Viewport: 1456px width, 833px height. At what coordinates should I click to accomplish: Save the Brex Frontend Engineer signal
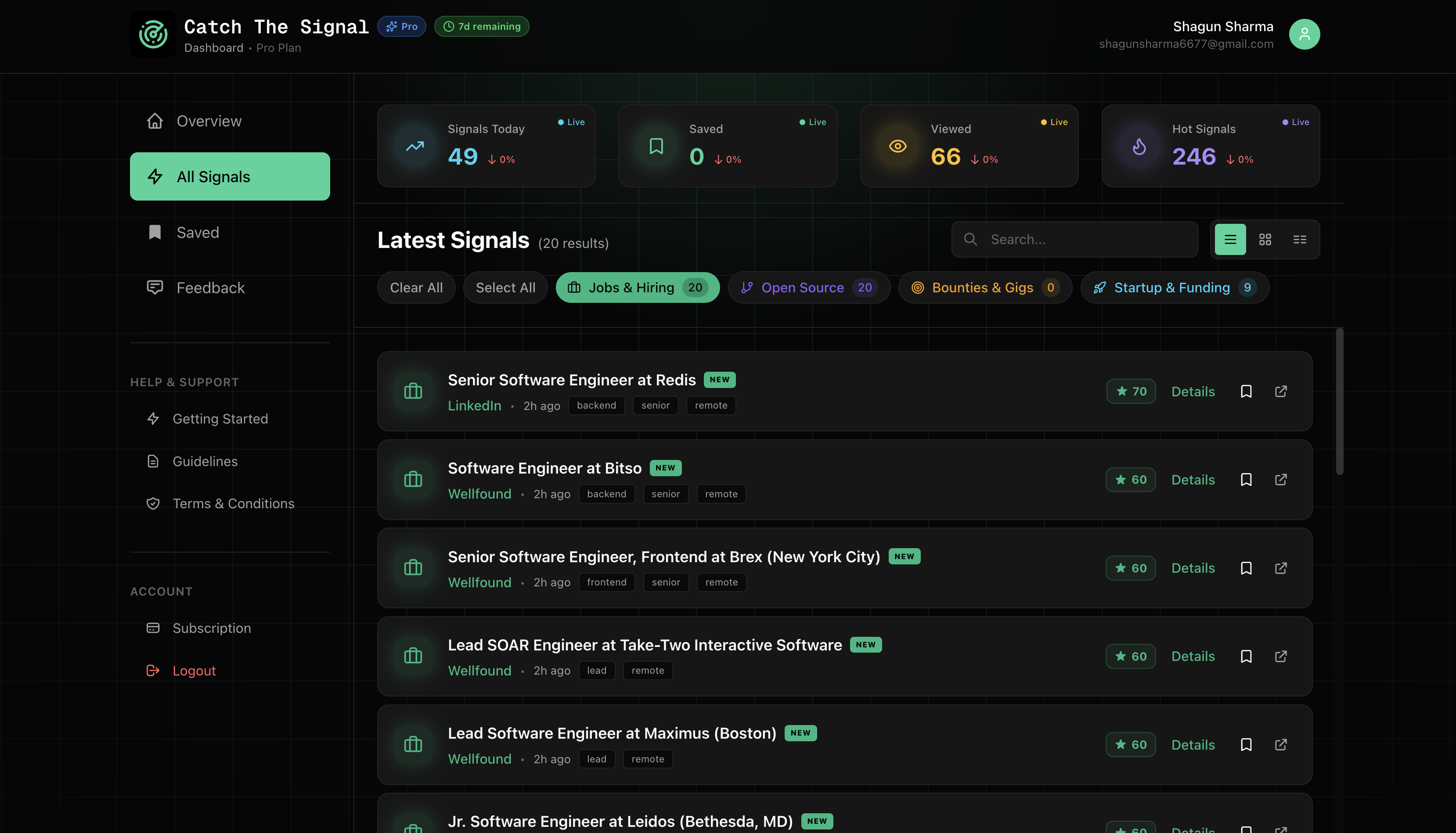[1246, 568]
